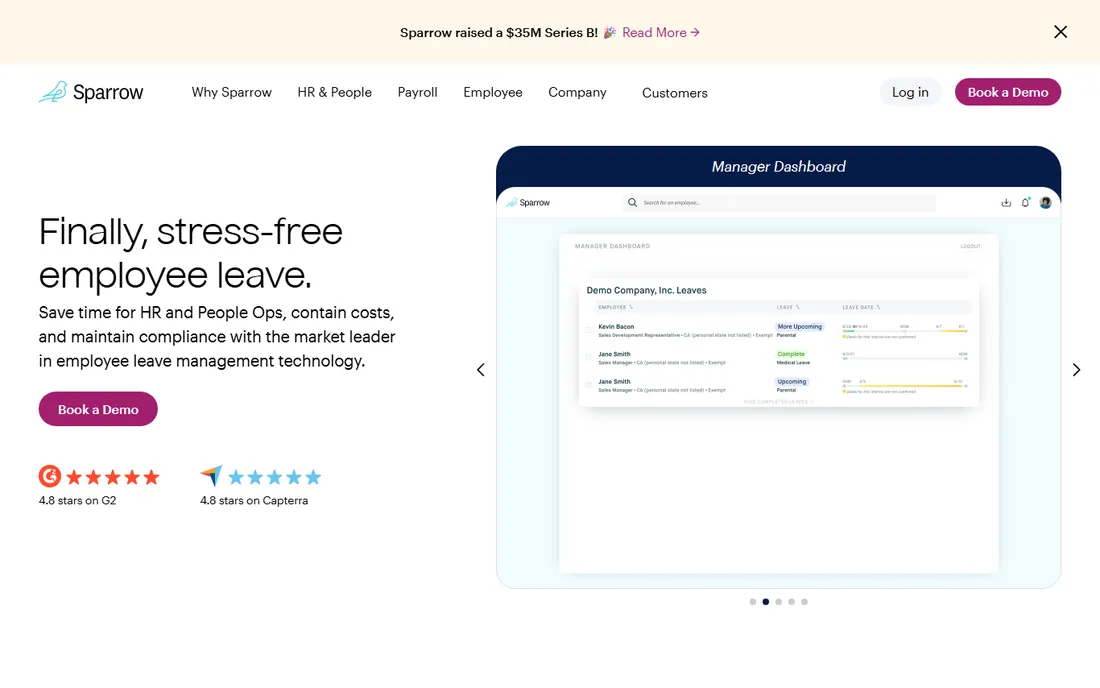
Task: Click '4.8 stars on G2' text
Action: pos(77,500)
